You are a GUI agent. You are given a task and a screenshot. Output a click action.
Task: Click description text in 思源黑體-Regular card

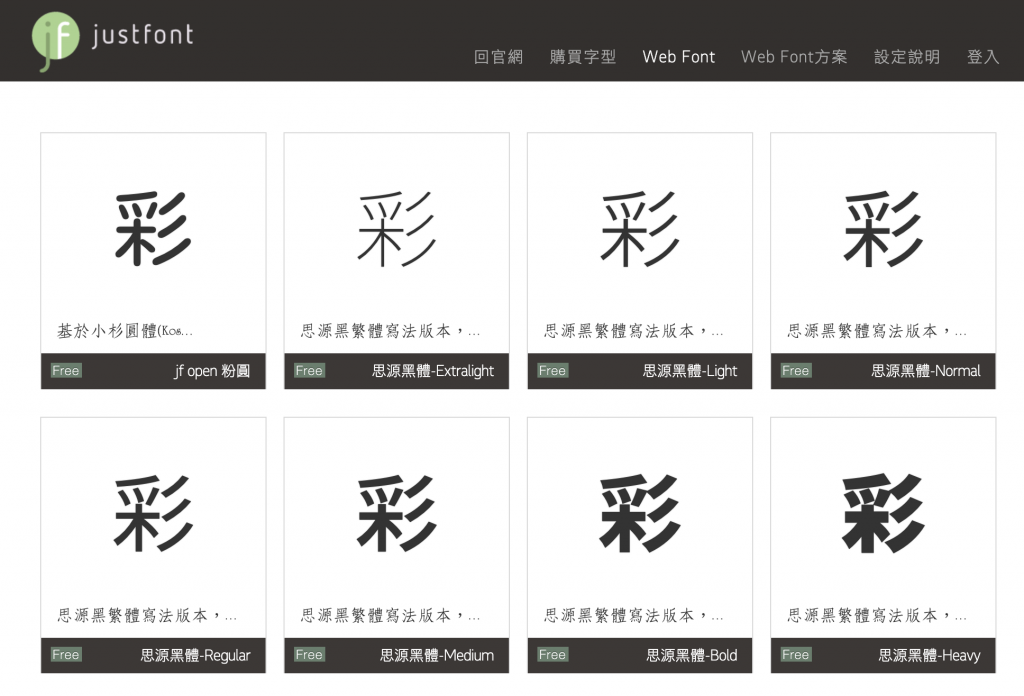coord(147,615)
